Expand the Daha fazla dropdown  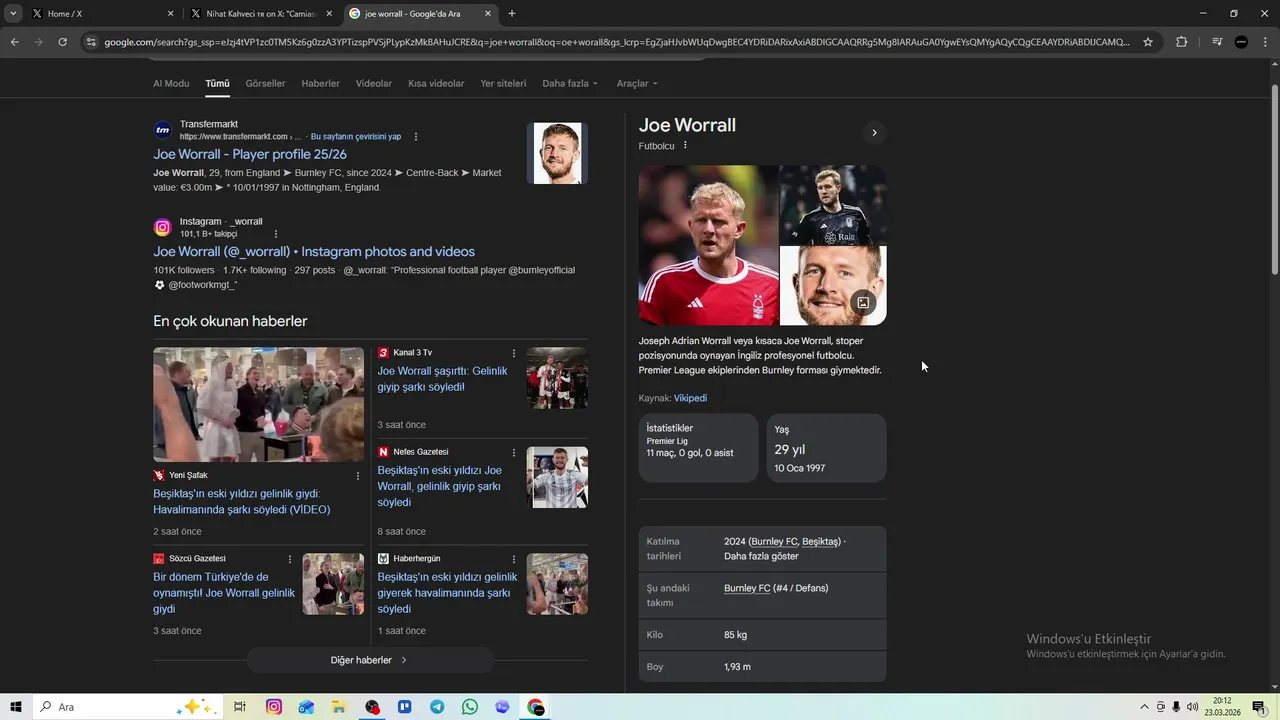click(570, 84)
